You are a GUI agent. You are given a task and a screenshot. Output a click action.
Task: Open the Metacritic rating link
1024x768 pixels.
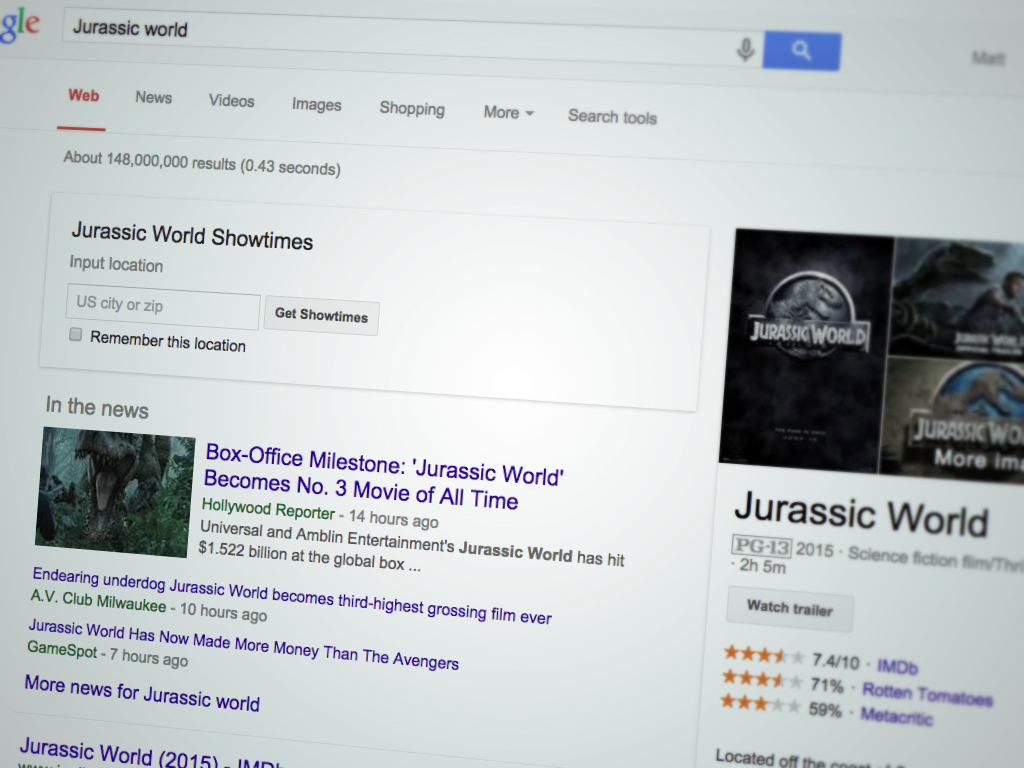click(x=896, y=716)
